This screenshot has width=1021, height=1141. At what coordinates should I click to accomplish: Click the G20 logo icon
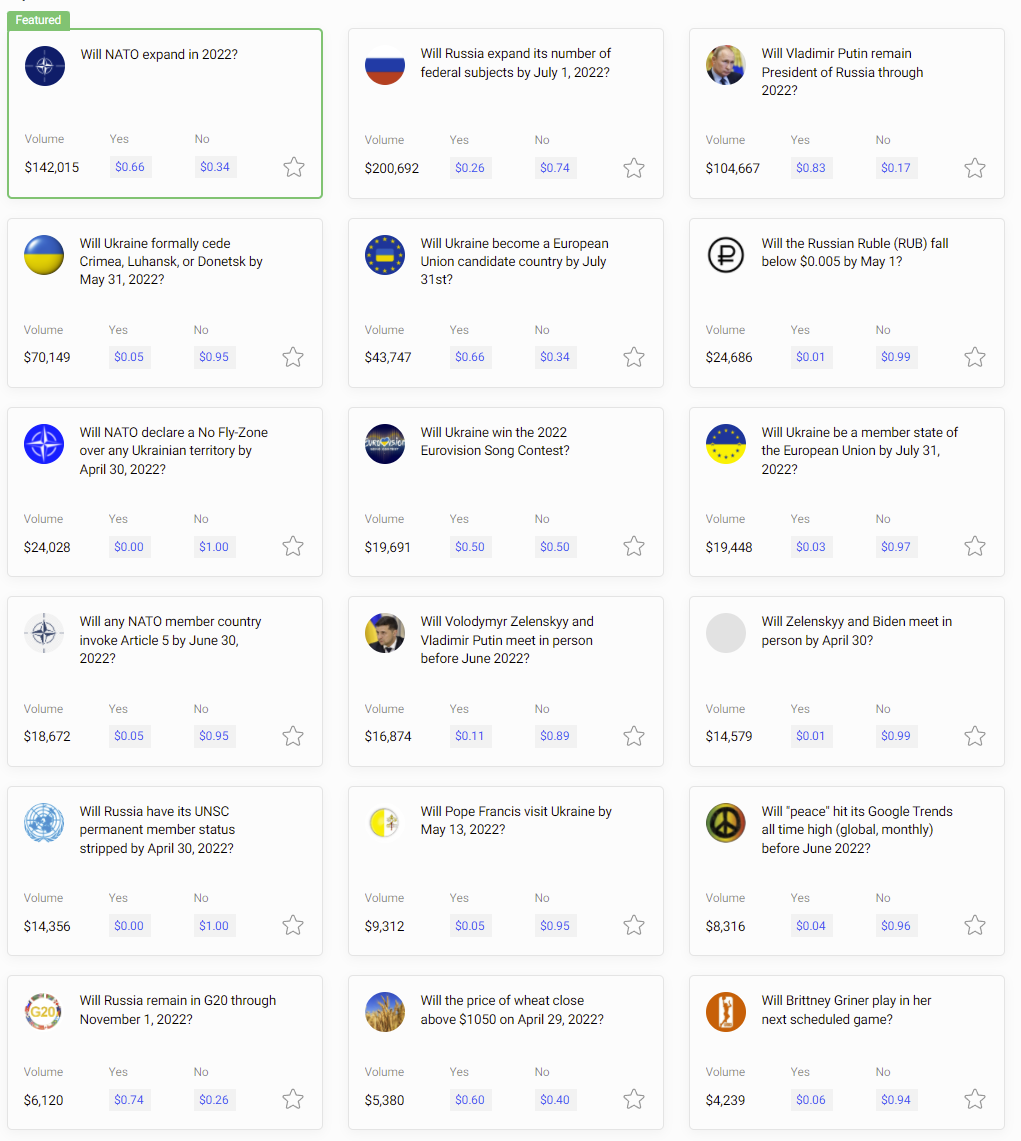click(44, 1012)
